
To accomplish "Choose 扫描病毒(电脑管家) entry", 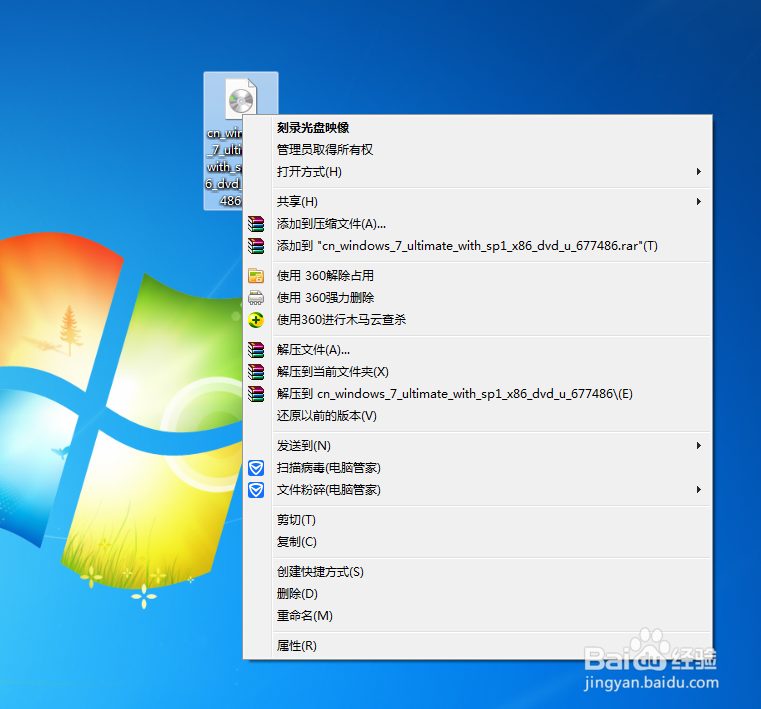I will click(x=477, y=468).
